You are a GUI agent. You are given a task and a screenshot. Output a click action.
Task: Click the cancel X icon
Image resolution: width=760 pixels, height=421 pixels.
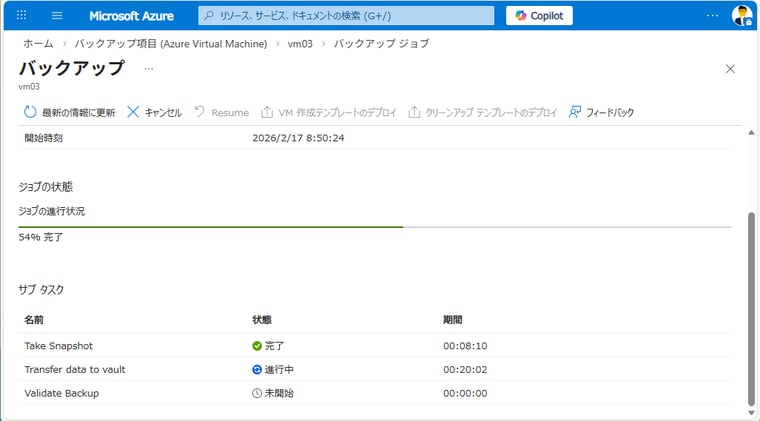[133, 112]
